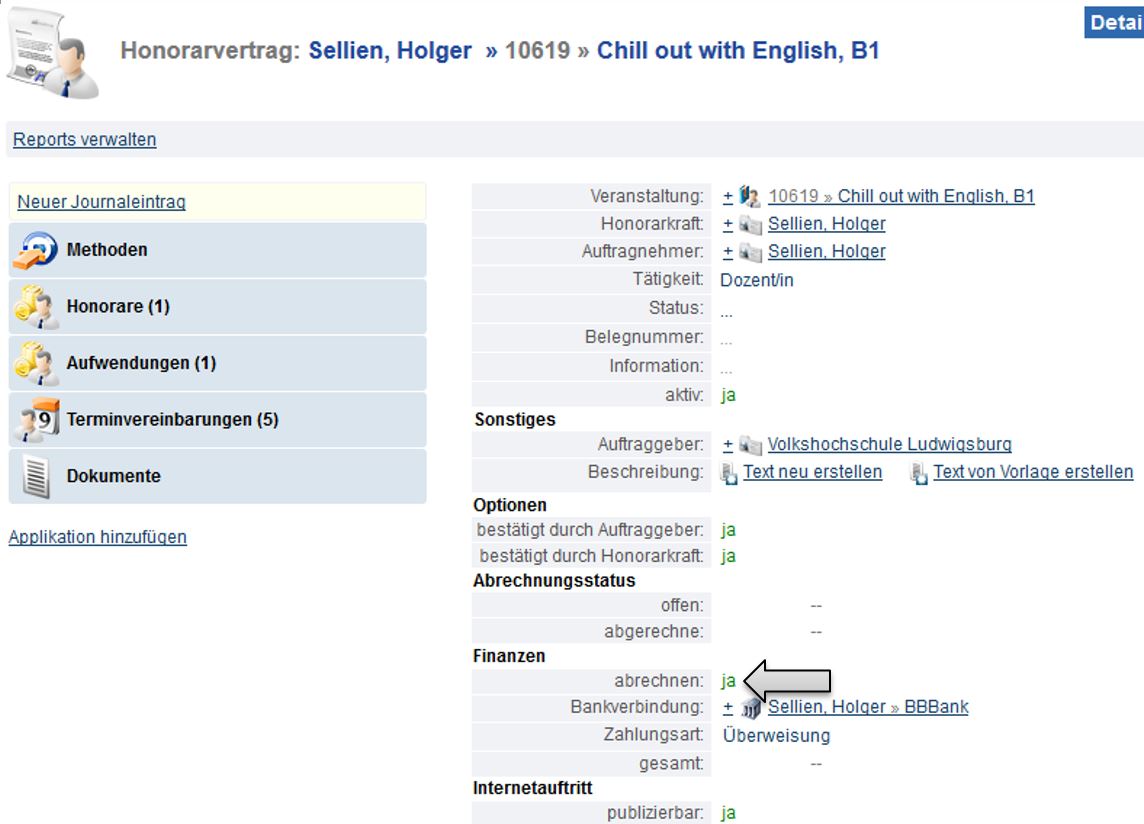Open the Terminvereinbarungen (5) section
Viewport: 1144px width, 824px height.
click(x=172, y=420)
